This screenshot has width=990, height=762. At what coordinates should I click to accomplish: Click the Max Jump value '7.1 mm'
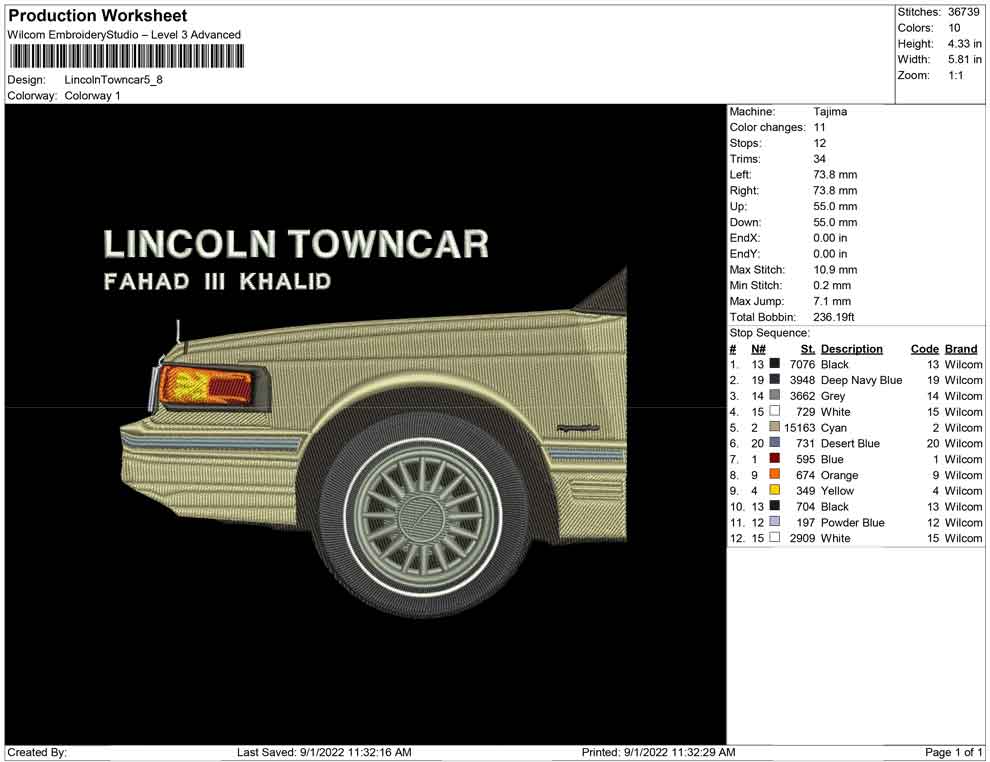pos(832,301)
